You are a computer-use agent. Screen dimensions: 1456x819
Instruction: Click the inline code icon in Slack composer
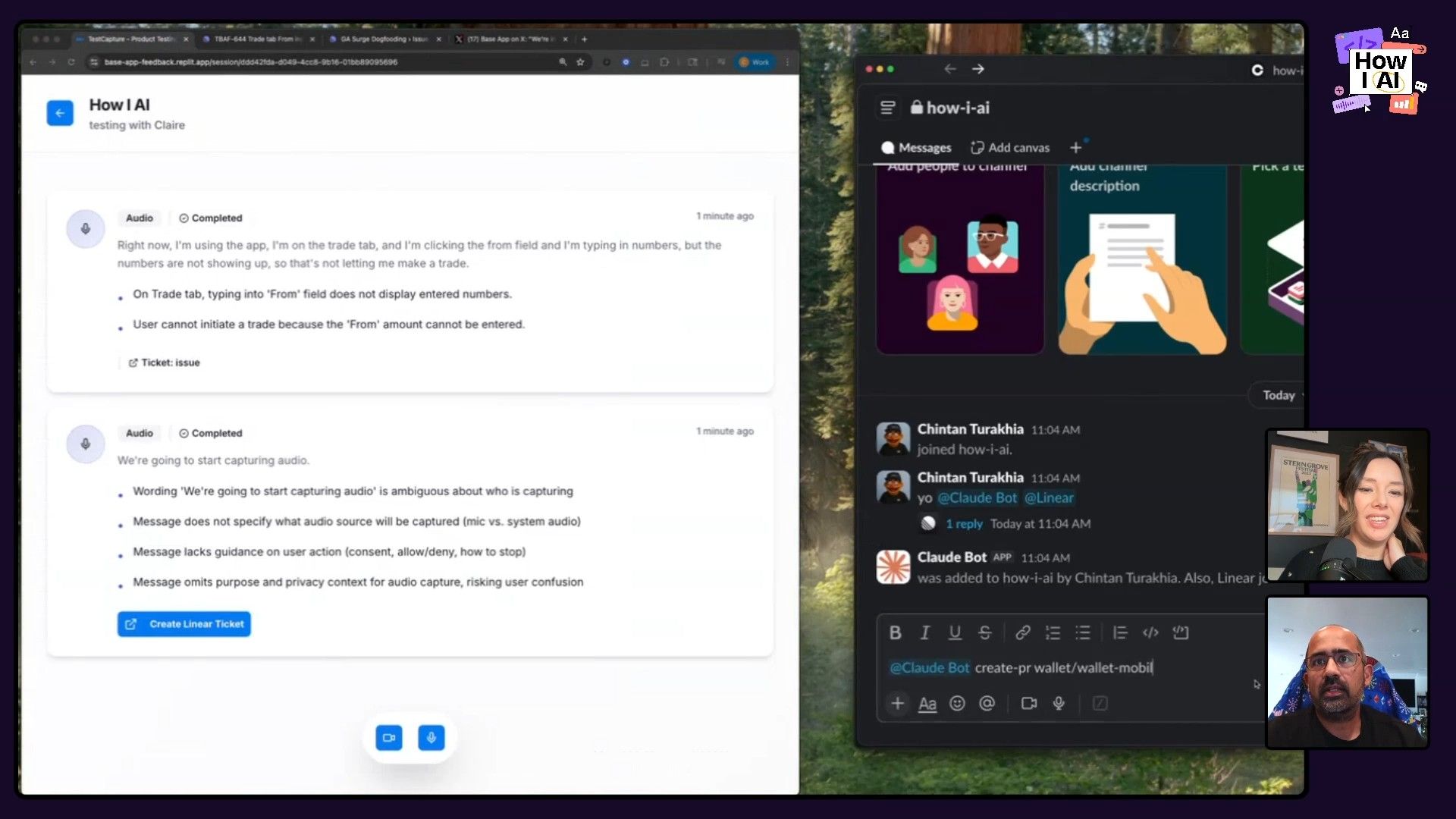(1150, 632)
